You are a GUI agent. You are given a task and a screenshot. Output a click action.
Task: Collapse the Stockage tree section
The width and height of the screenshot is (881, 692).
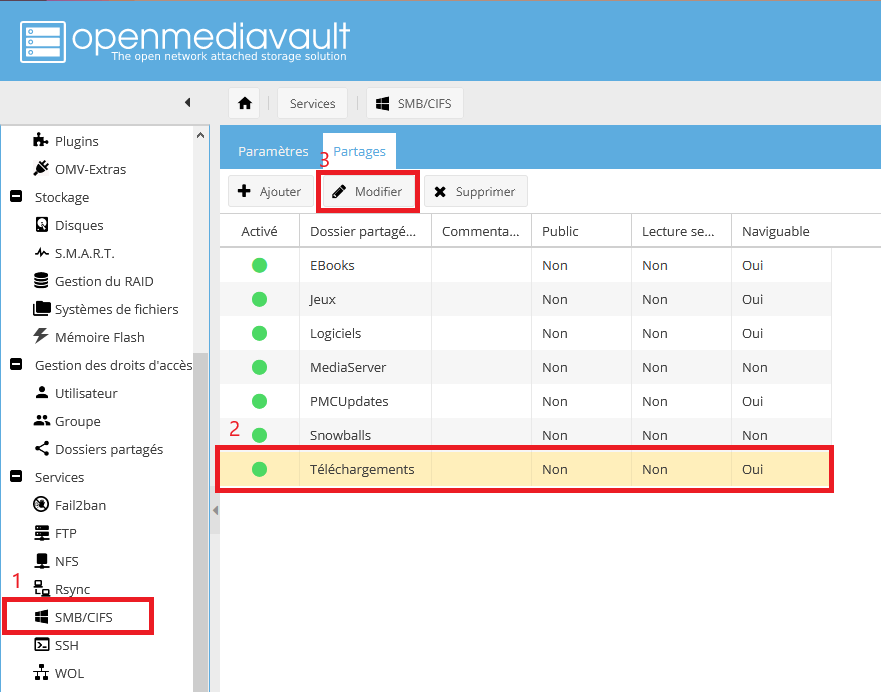(16, 197)
